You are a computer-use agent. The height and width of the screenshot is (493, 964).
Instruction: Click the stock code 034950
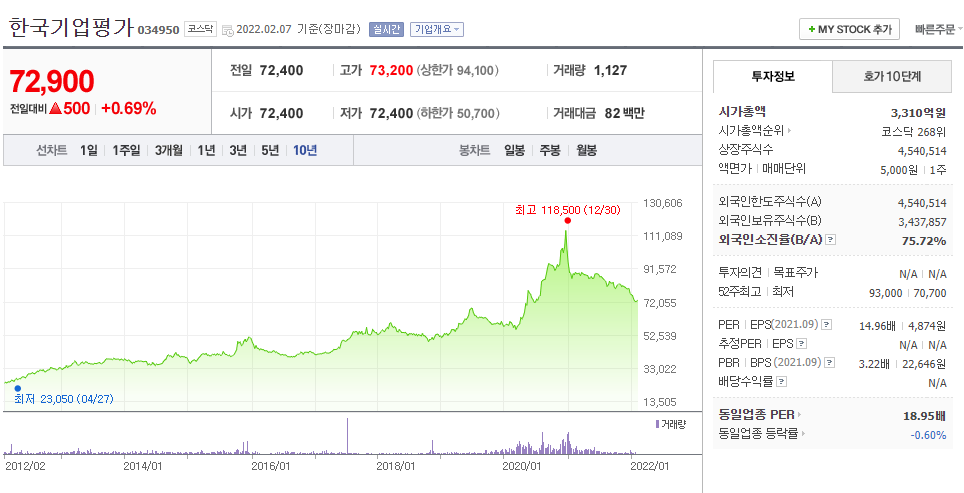click(x=158, y=30)
